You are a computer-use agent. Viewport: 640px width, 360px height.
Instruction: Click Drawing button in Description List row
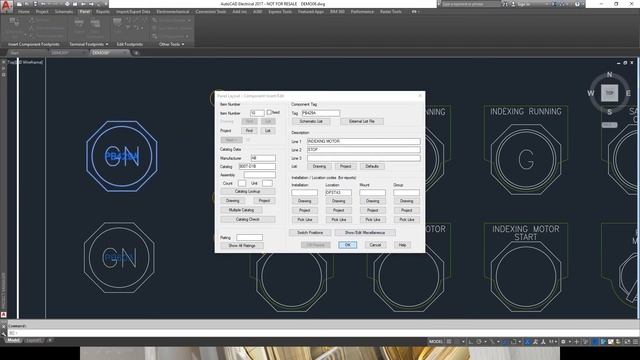319,166
